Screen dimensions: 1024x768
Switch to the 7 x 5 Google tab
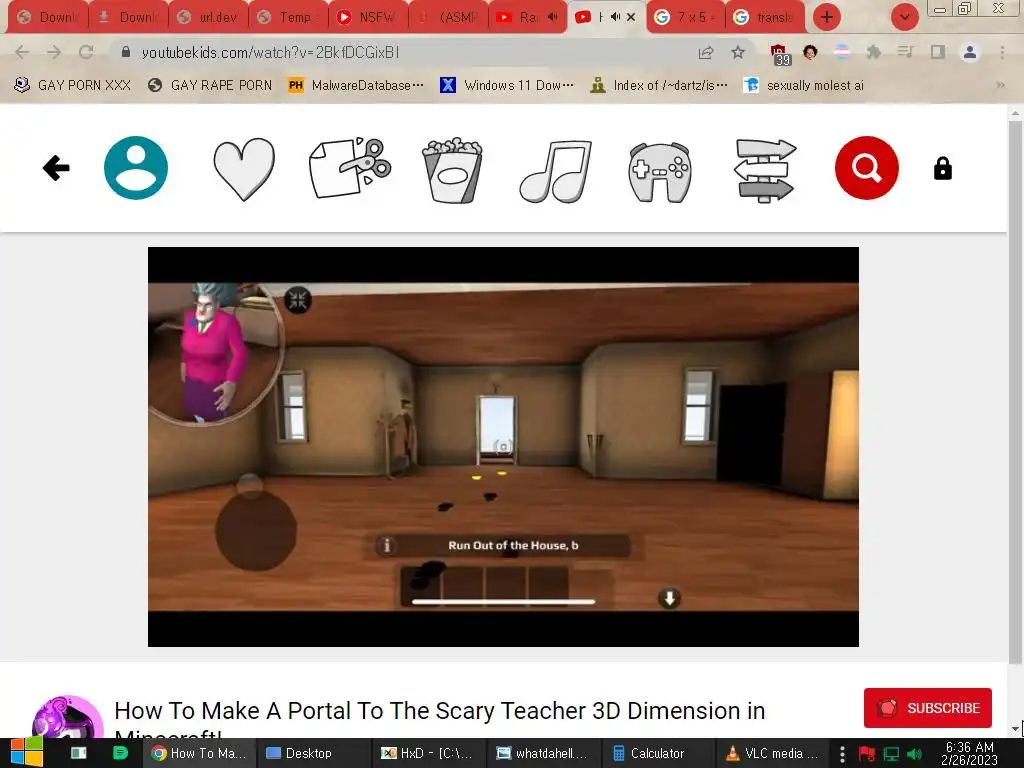[685, 18]
